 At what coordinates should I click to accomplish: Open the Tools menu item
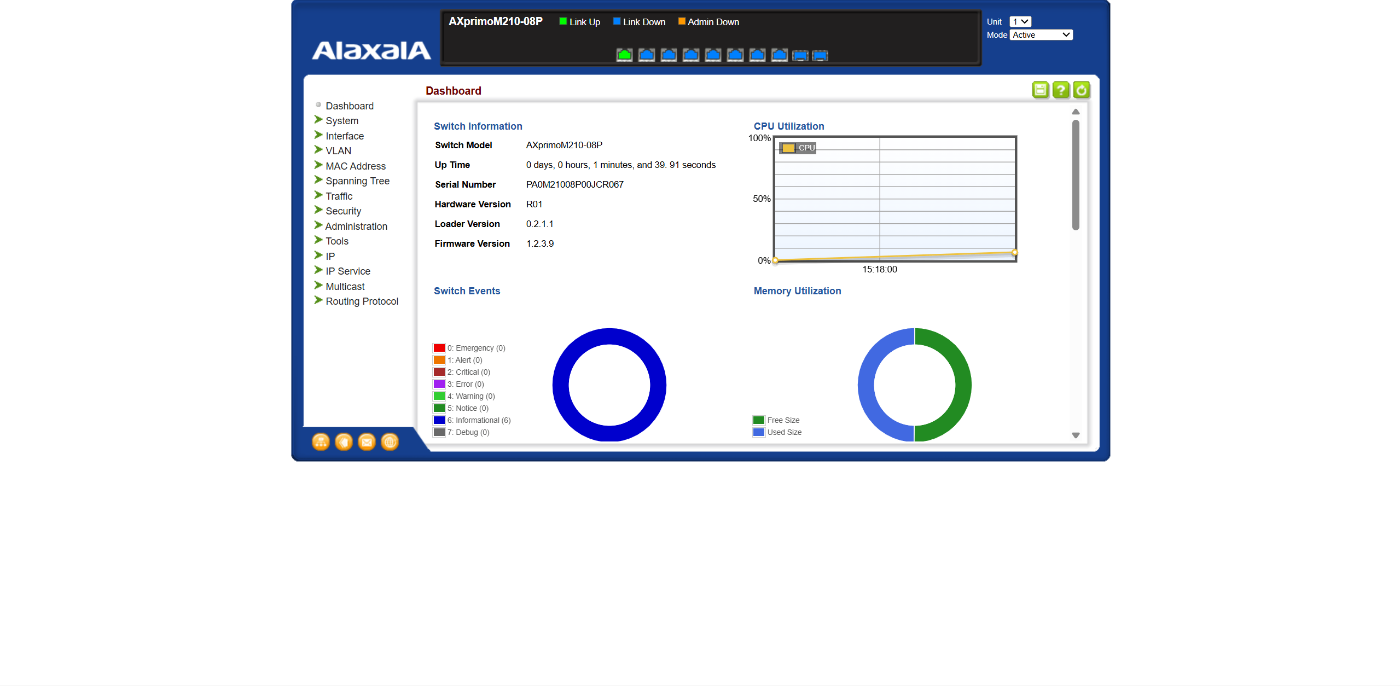(x=337, y=241)
